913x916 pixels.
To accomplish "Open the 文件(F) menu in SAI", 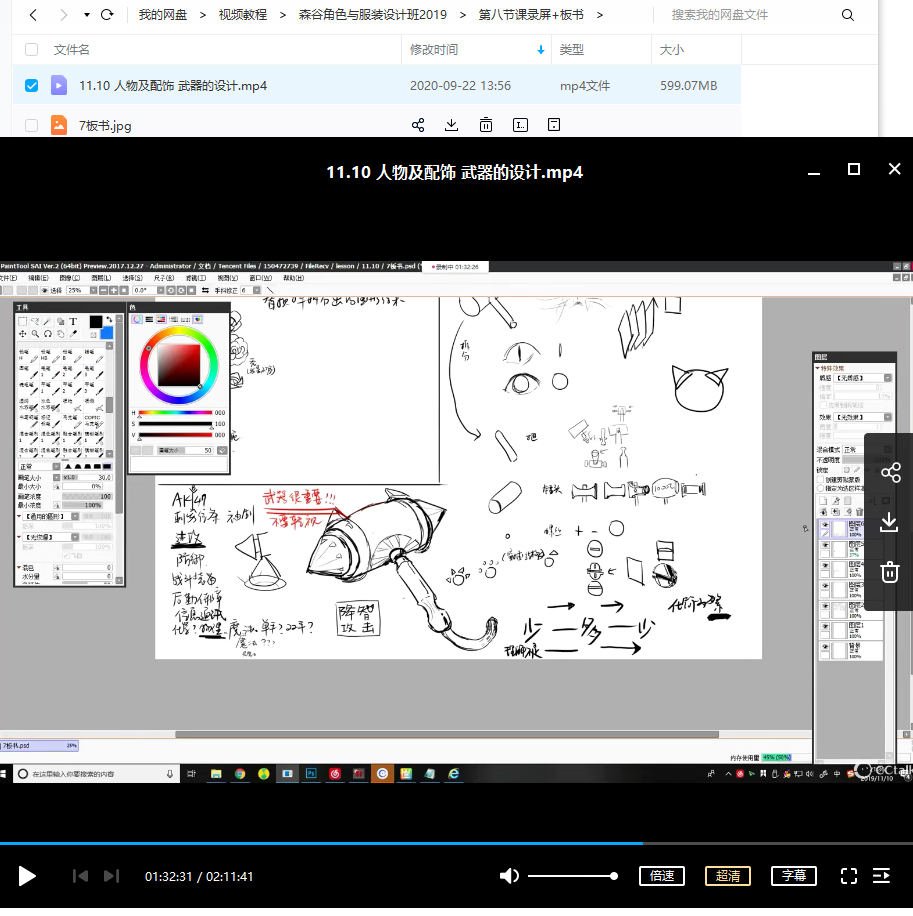I will (x=8, y=277).
